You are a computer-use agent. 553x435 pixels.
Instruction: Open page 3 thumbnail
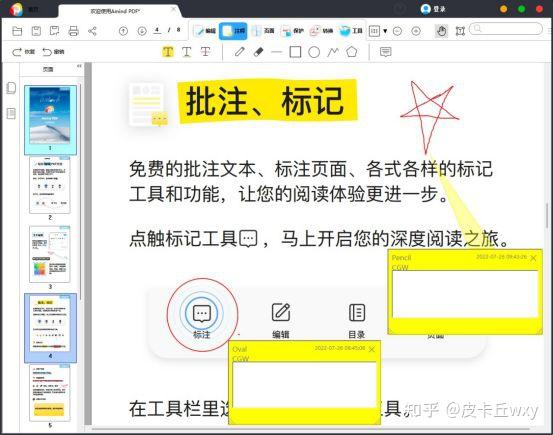[50, 254]
